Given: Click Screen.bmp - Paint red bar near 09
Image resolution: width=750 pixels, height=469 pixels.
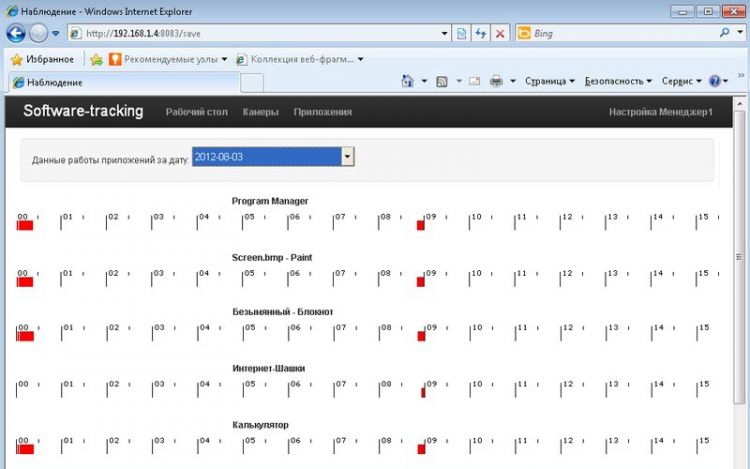Looking at the screenshot, I should 420,282.
